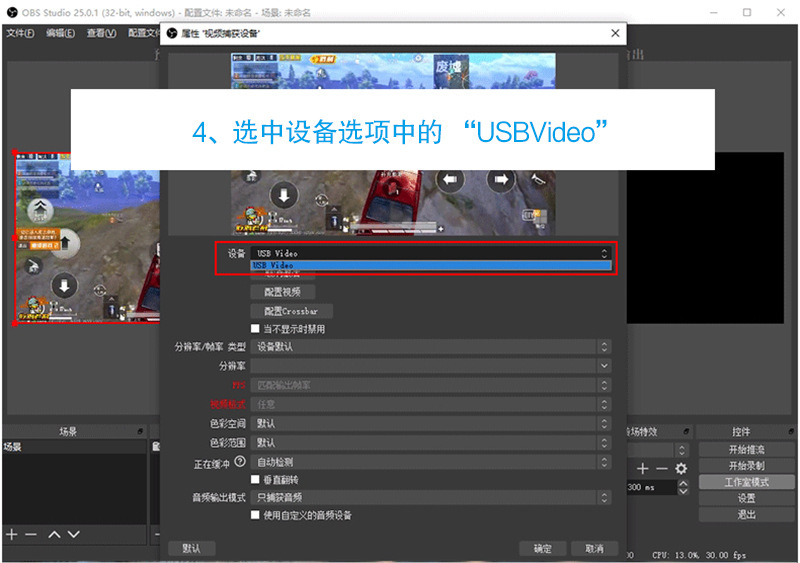Click the 配置Crossbar button
Screen dimensions: 800x563
tap(291, 311)
